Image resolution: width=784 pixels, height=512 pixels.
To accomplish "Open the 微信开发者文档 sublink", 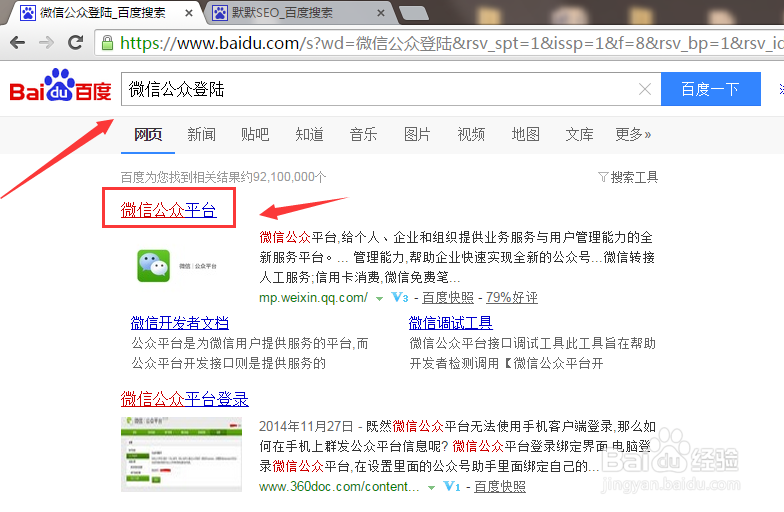I will (180, 323).
